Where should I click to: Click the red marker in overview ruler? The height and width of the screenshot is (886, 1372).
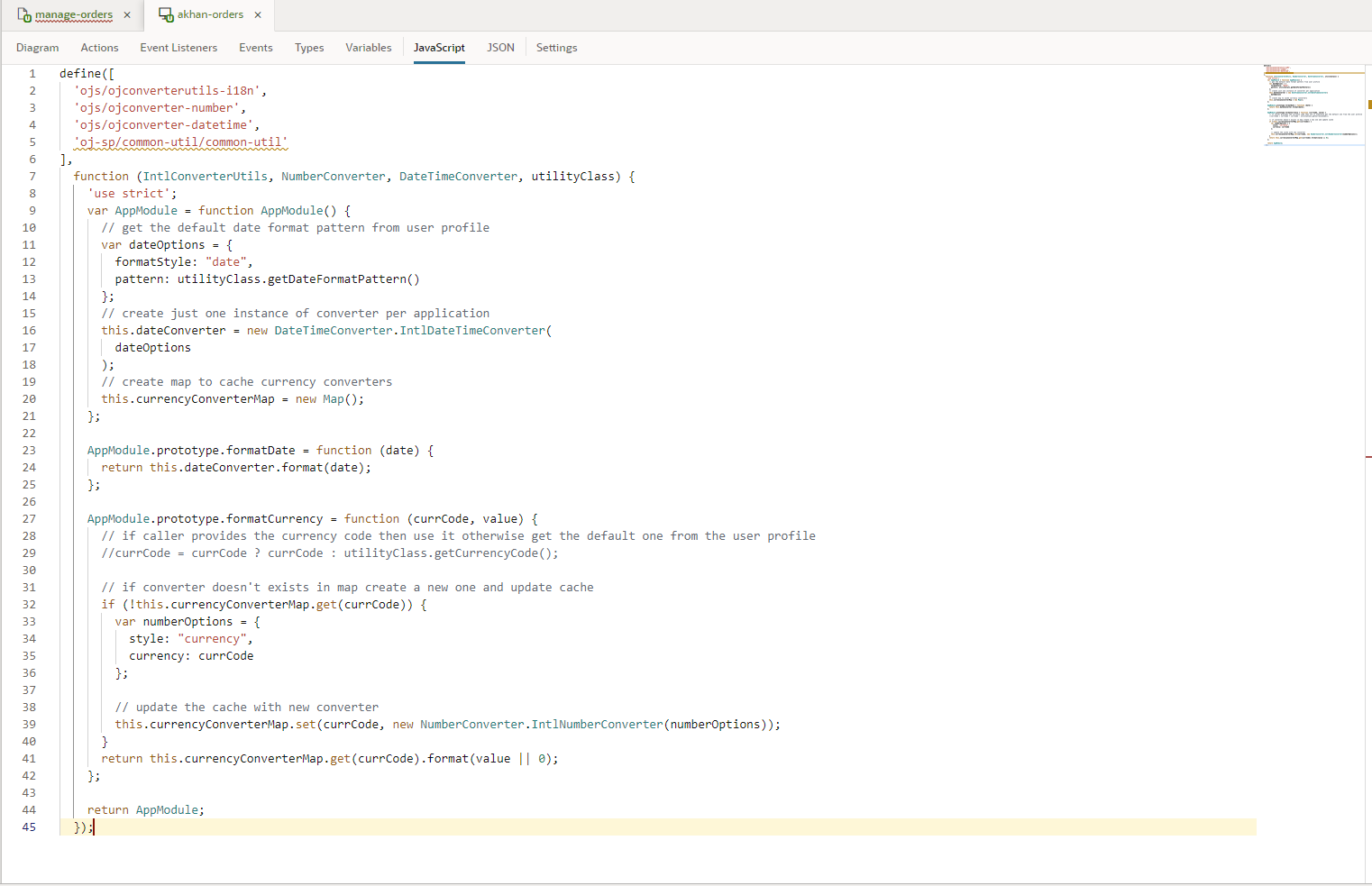click(1368, 457)
